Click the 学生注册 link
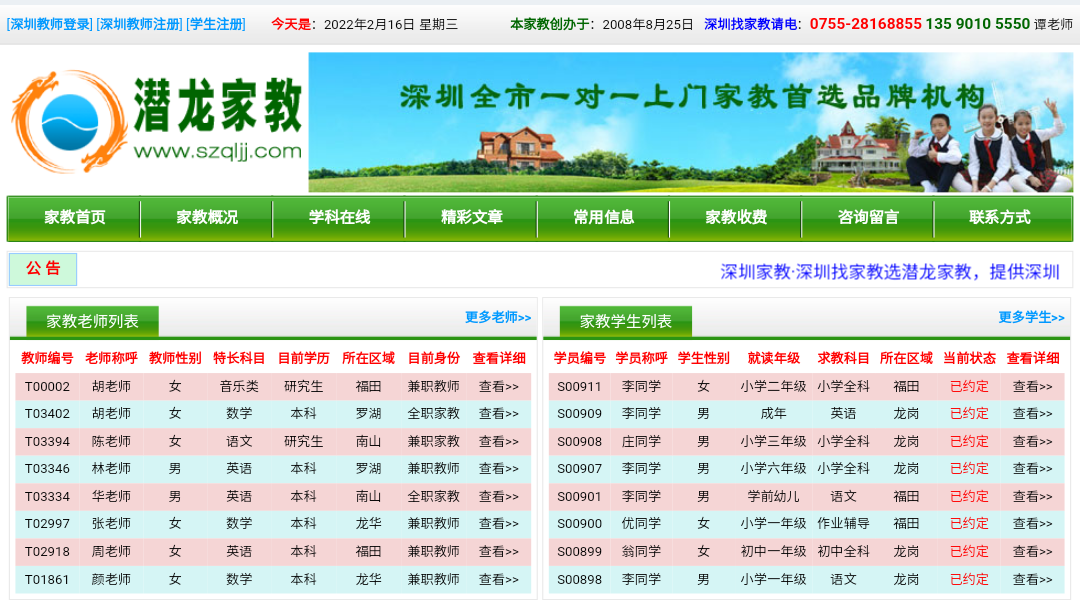The image size is (1080, 600). pyautogui.click(x=216, y=24)
